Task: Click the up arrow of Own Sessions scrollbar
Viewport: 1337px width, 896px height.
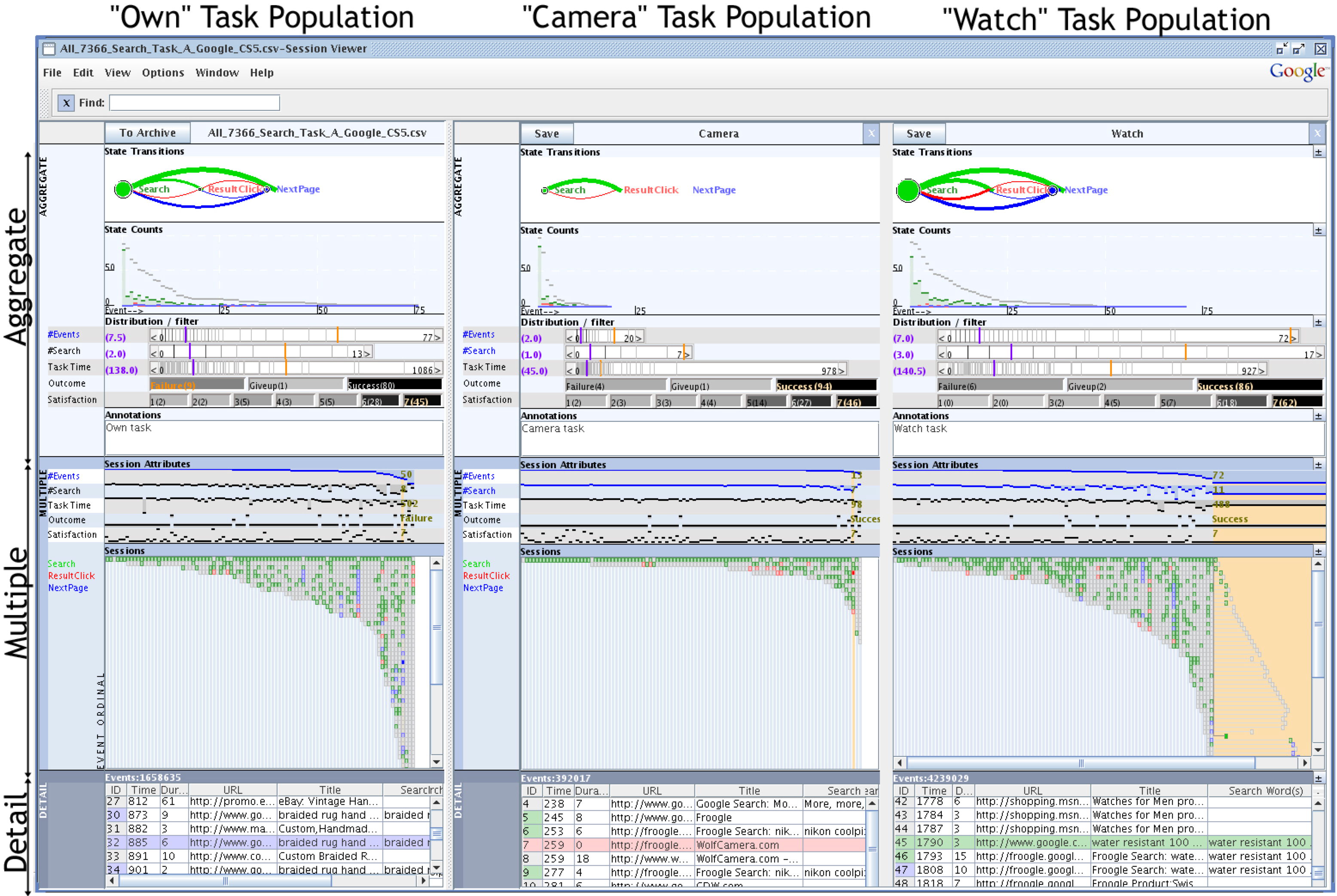Action: (x=436, y=564)
